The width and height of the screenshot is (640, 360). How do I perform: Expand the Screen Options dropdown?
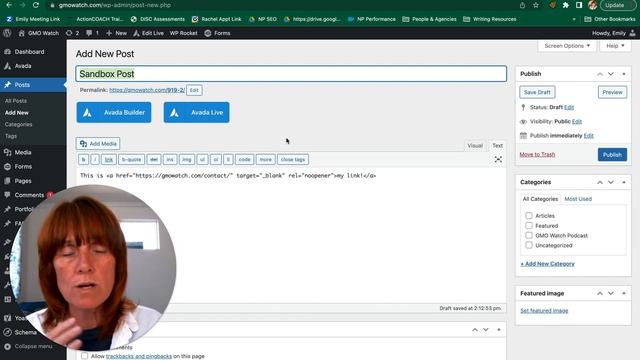pos(567,46)
